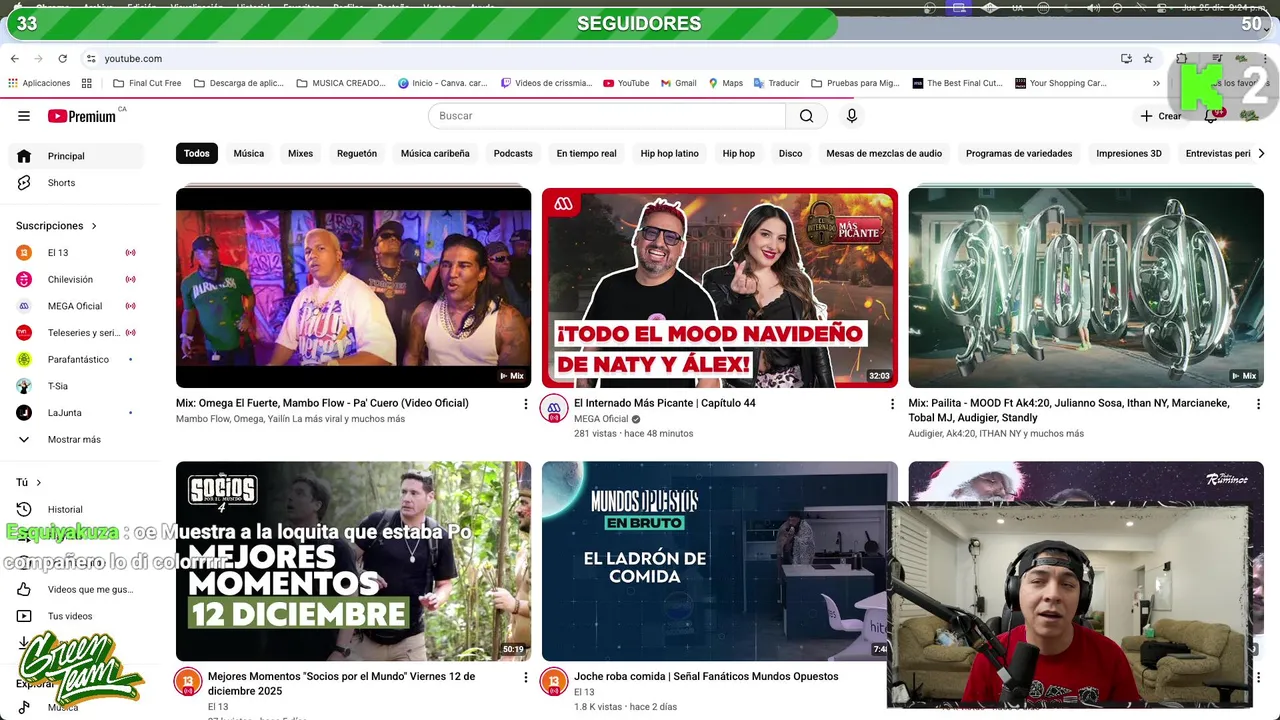Screen dimensions: 1280x720
Task: Go back with the browser back arrow
Action: coord(14,59)
